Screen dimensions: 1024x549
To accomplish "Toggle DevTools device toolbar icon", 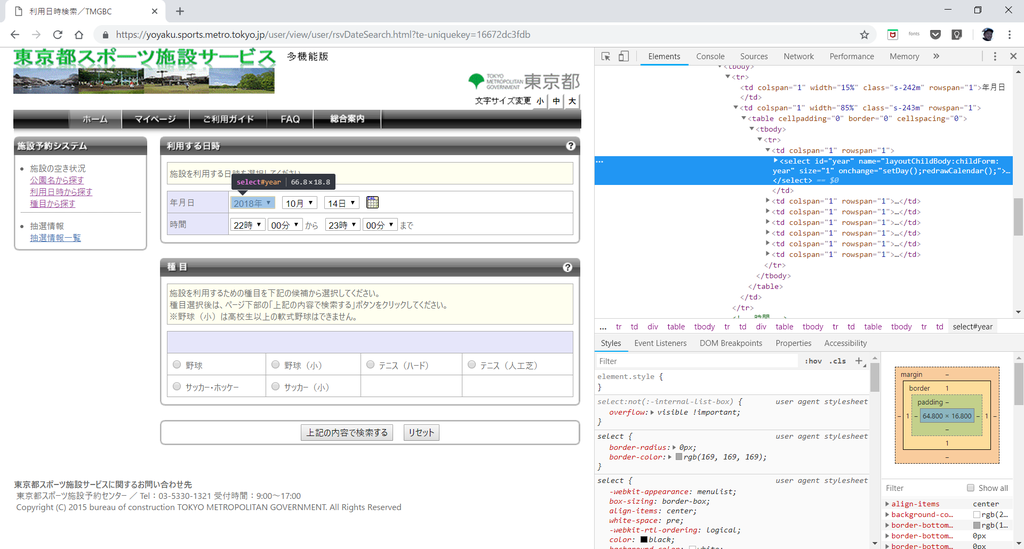I will point(624,57).
